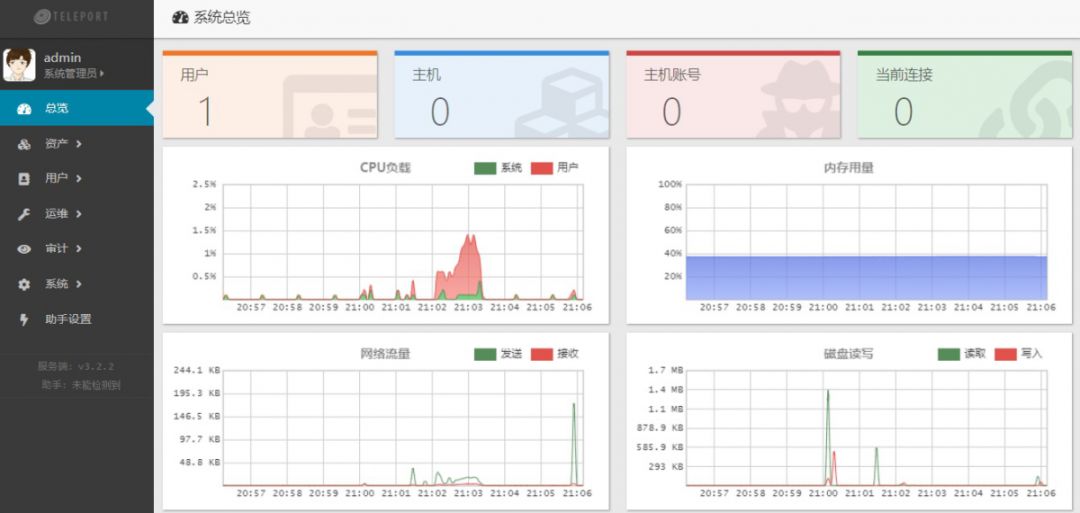The image size is (1080, 513).
Task: Toggle red 用户 legend swatch in CPU chart
Action: pyautogui.click(x=542, y=168)
